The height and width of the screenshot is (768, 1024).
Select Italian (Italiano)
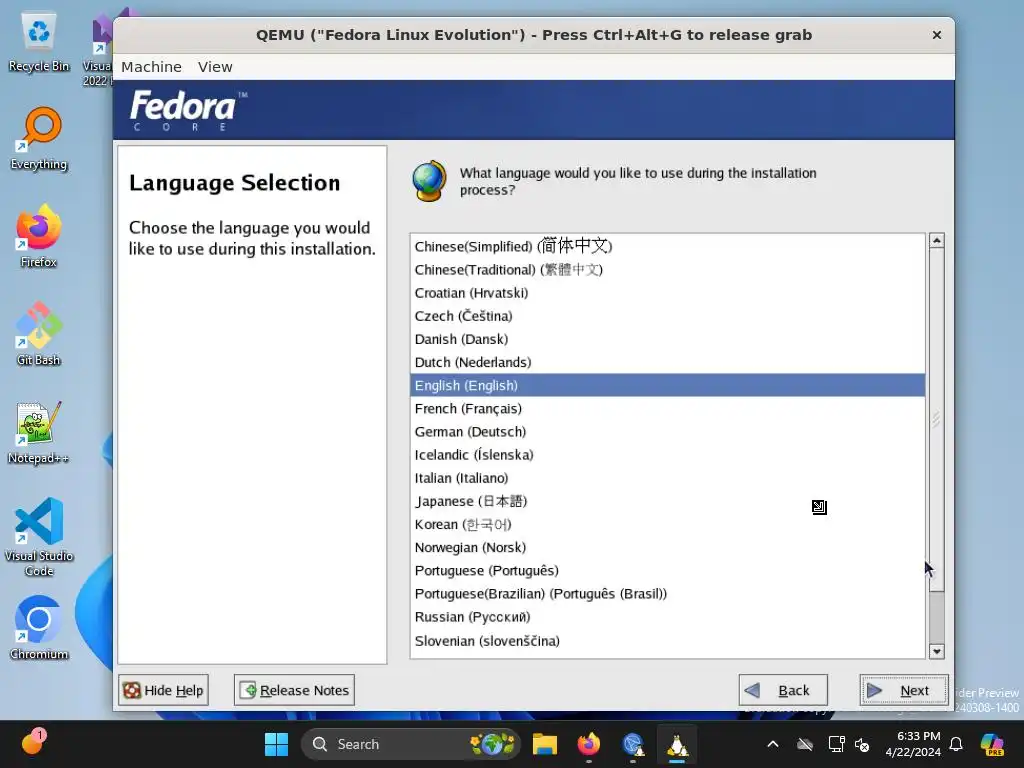[667, 478]
